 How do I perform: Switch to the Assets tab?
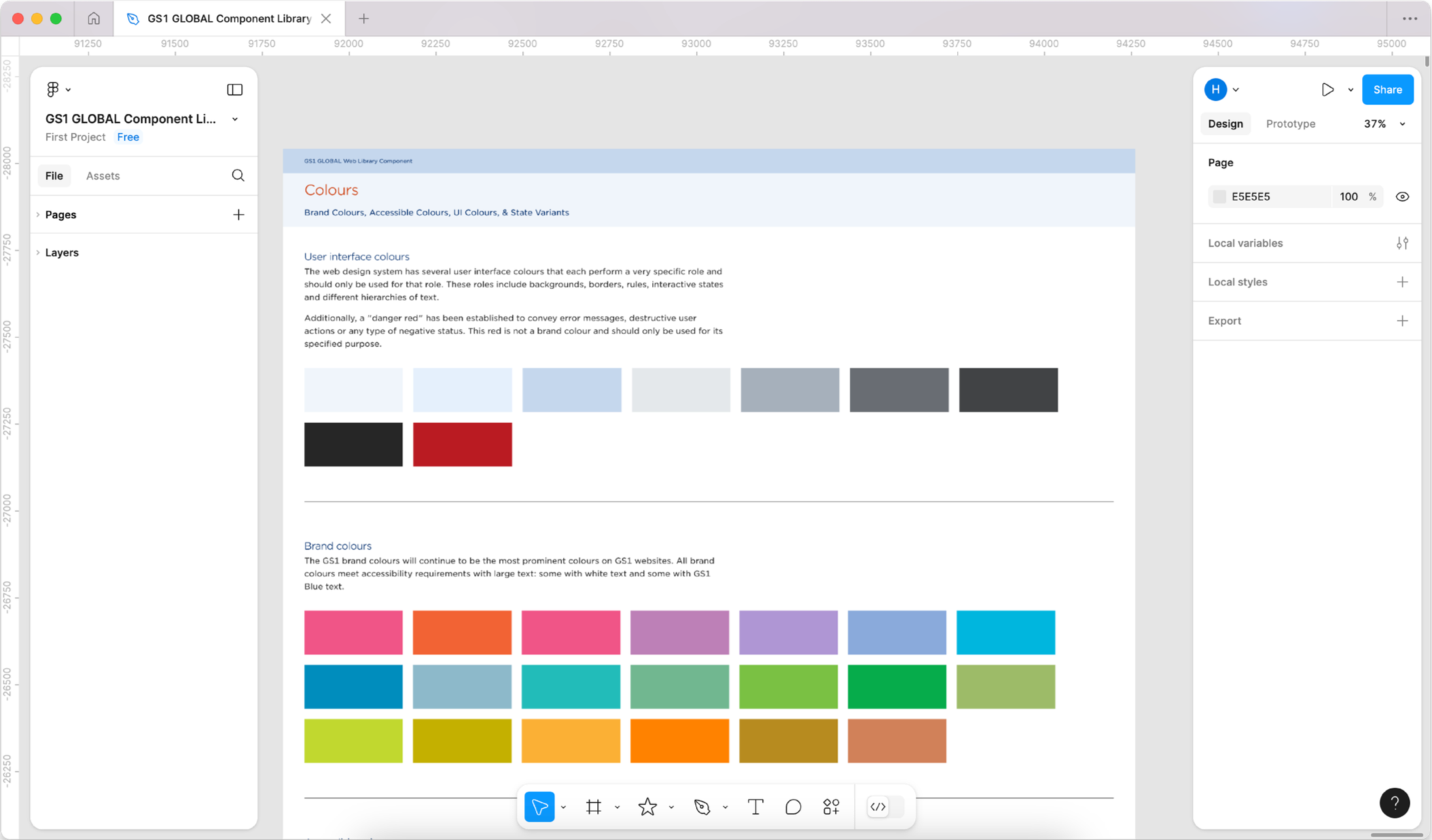point(103,175)
